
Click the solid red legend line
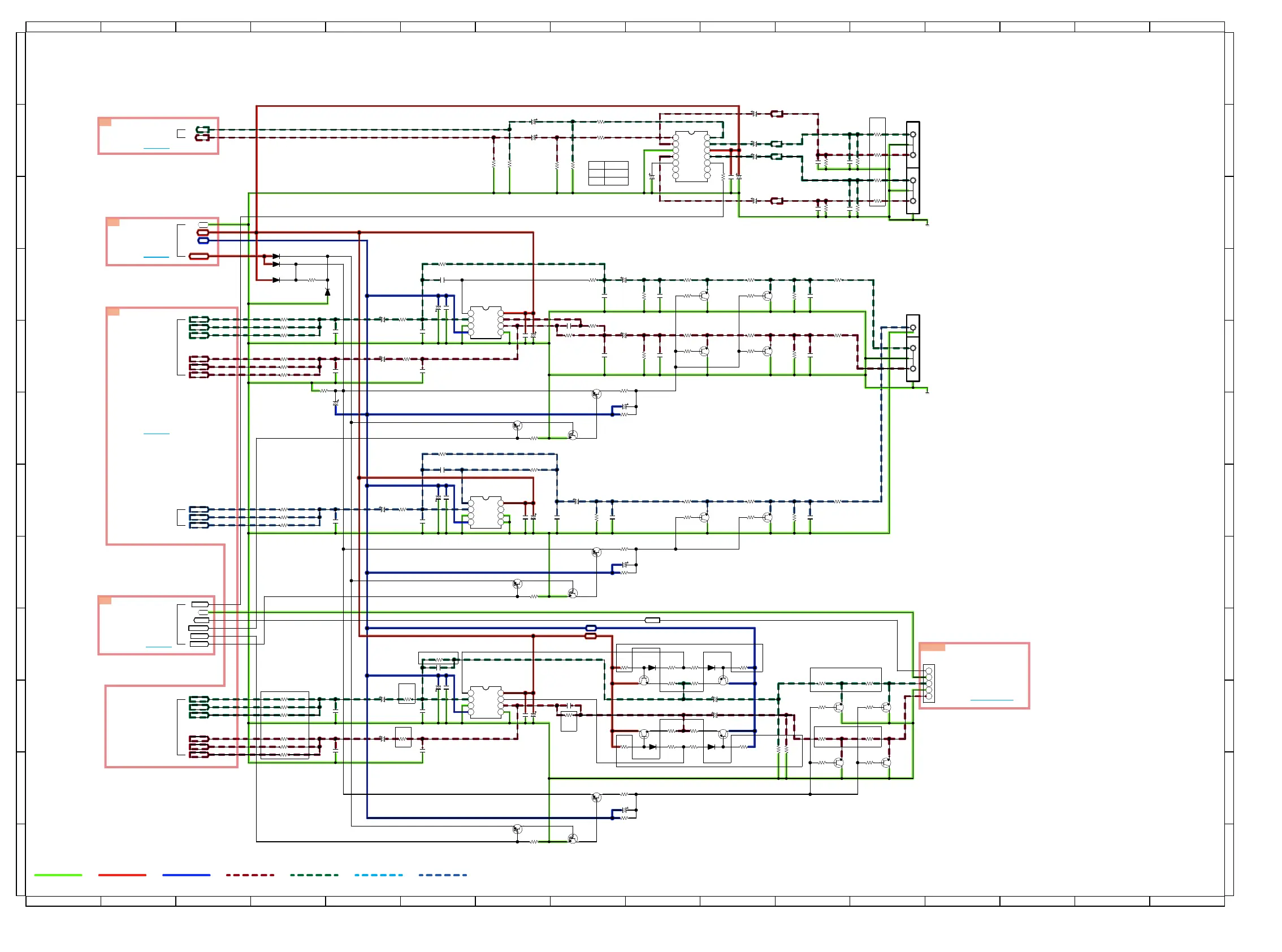122,875
